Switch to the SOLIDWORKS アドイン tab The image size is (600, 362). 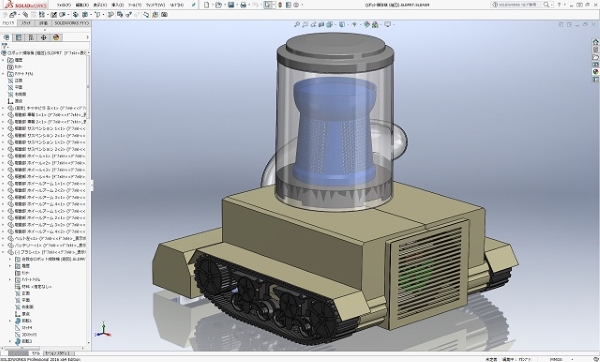point(71,23)
